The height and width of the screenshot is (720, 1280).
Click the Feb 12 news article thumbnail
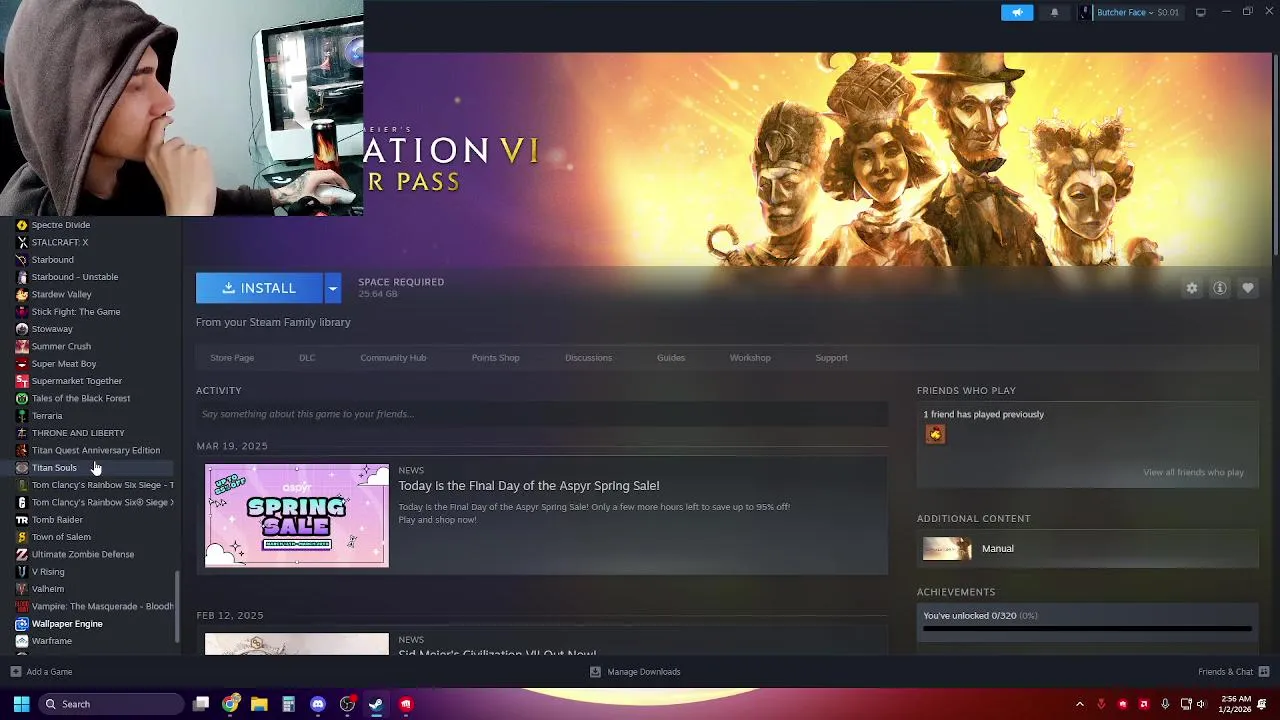coord(297,644)
